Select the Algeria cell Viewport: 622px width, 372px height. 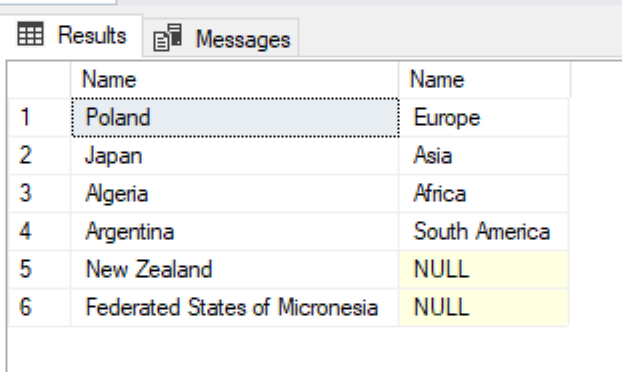click(234, 194)
